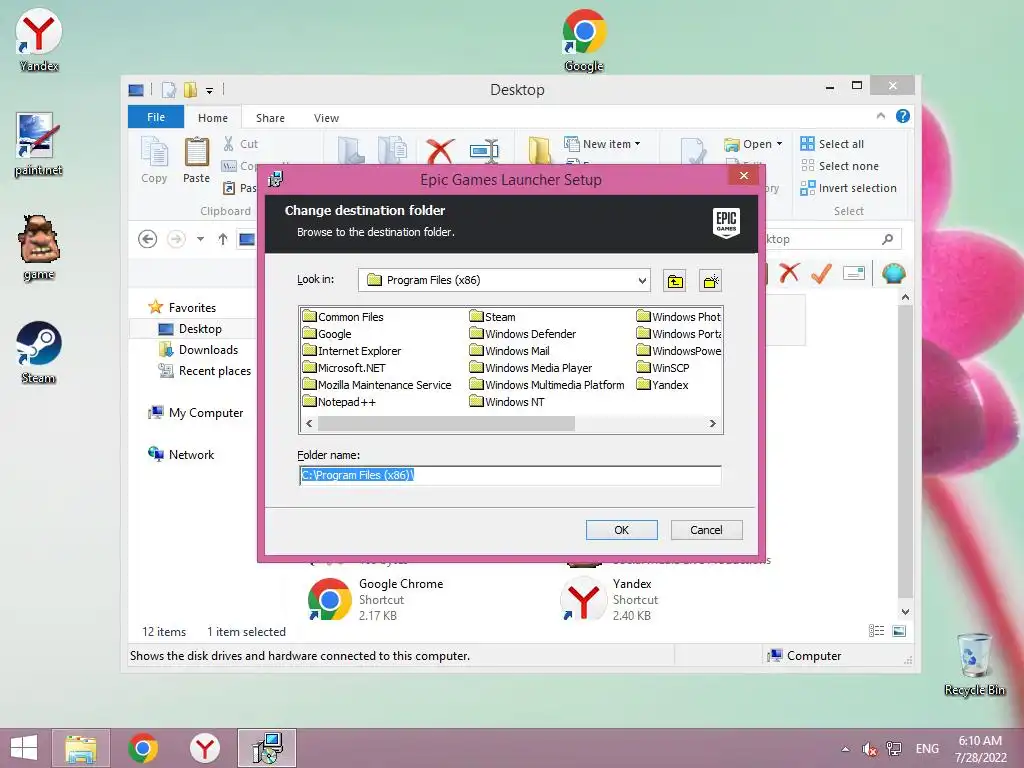Select Downloads in the navigation pane
The height and width of the screenshot is (768, 1024).
click(199, 349)
